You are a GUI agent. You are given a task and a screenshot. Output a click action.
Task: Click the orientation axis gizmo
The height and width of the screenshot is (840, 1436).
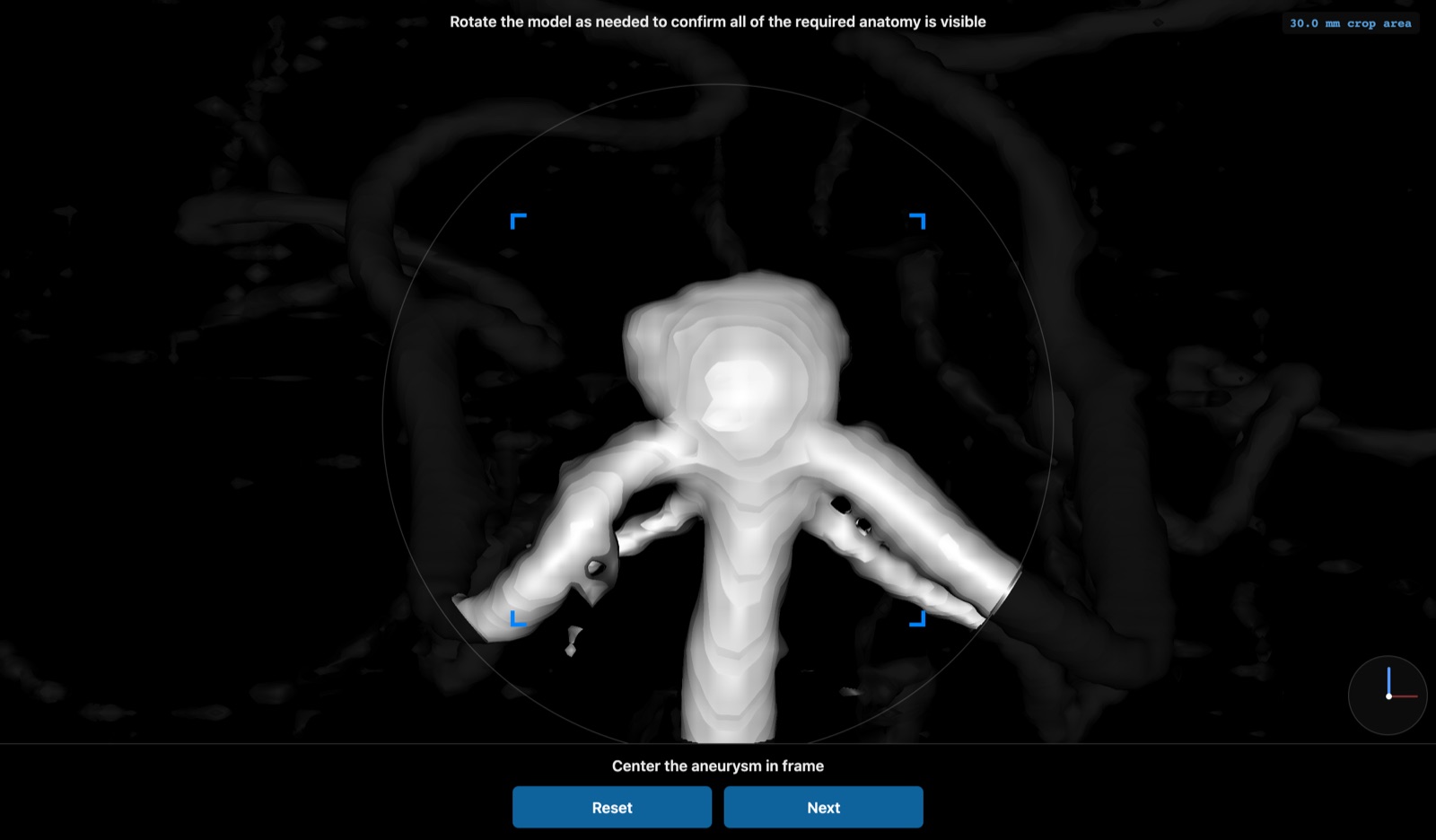(x=1388, y=696)
